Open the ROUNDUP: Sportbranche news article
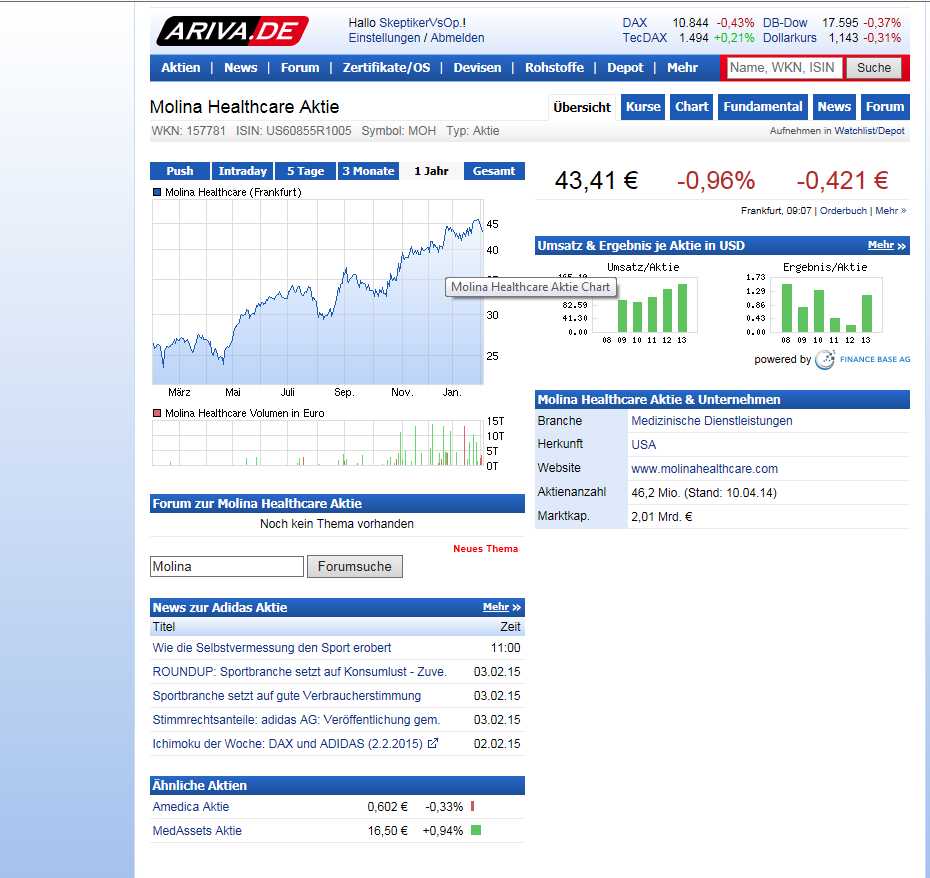 tap(300, 672)
